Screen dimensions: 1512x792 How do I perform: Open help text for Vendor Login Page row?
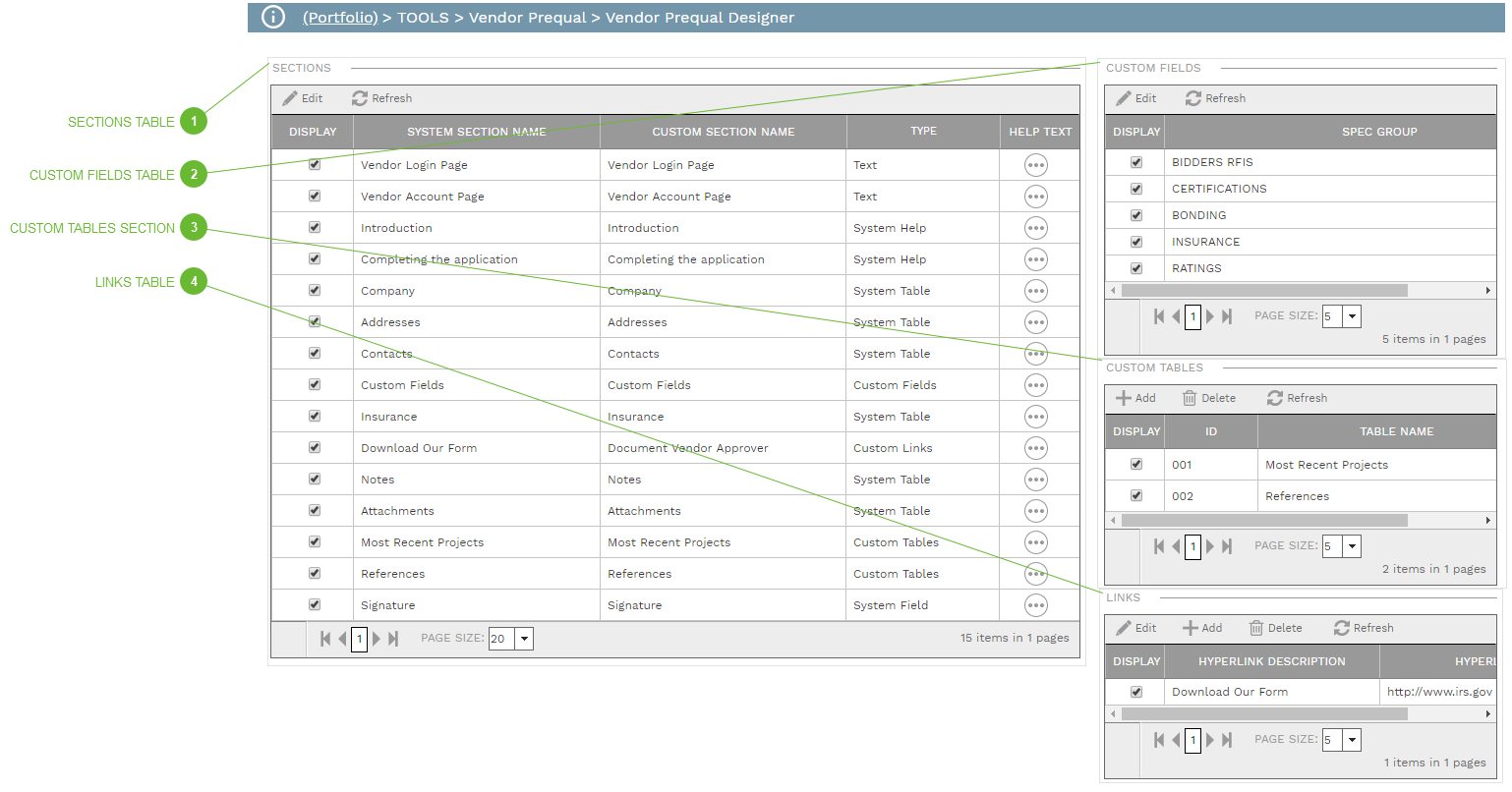[x=1035, y=164]
